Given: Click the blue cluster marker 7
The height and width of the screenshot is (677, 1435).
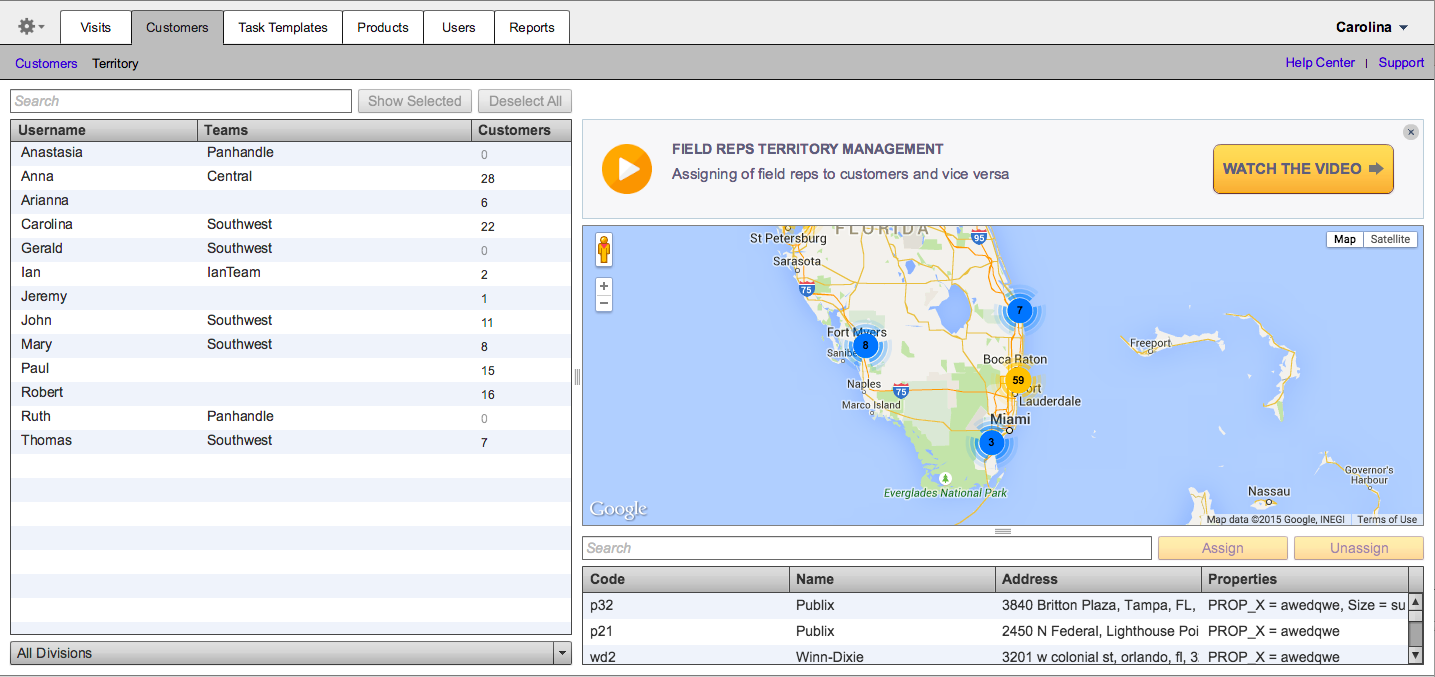Looking at the screenshot, I should point(1019,310).
